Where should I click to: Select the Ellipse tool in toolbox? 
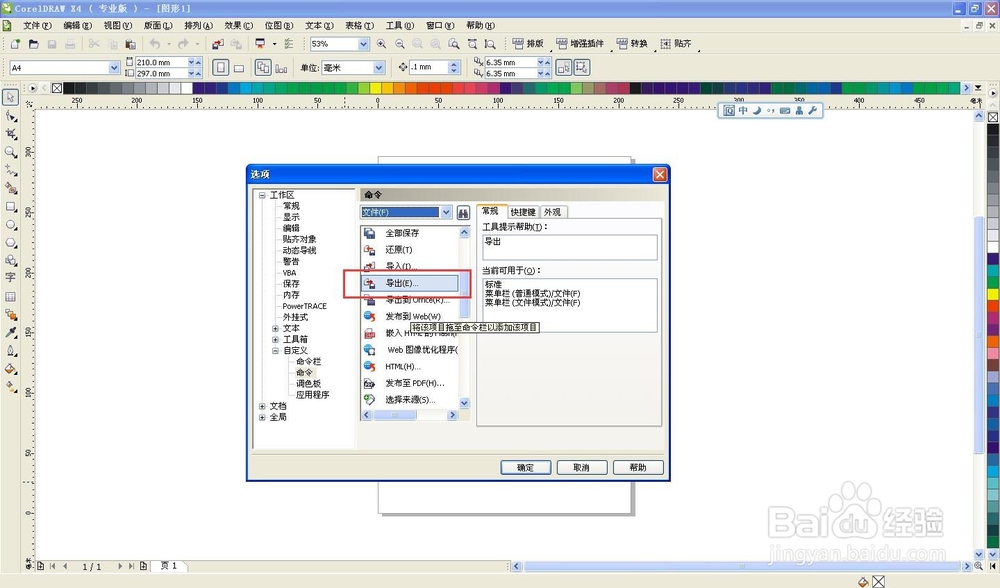coord(11,225)
